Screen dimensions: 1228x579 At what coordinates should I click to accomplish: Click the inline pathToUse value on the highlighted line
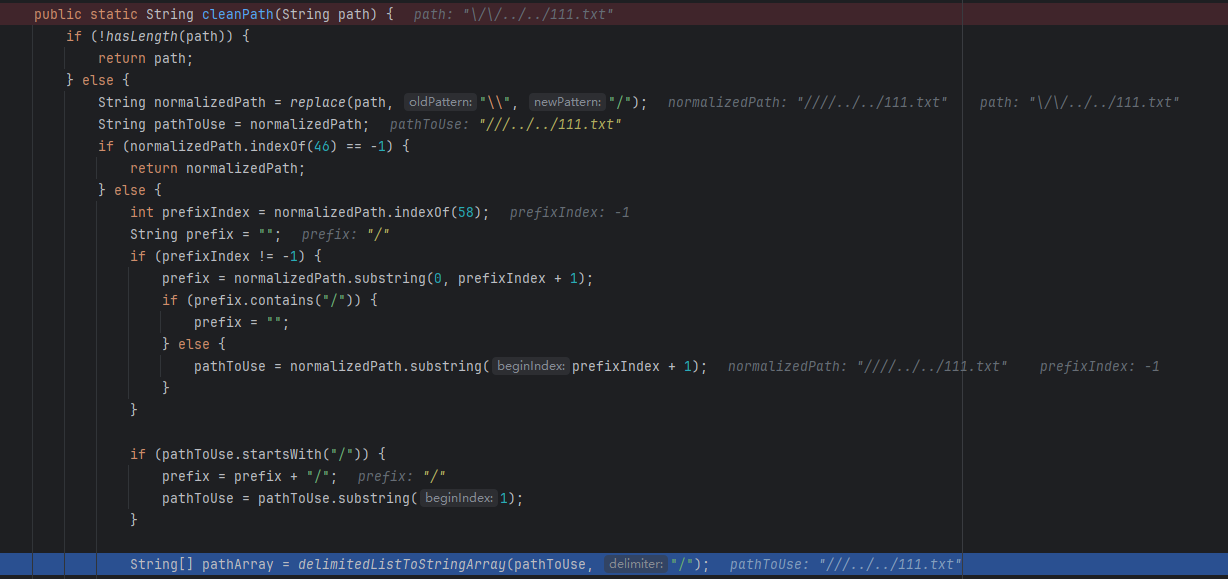pyautogui.click(x=846, y=565)
